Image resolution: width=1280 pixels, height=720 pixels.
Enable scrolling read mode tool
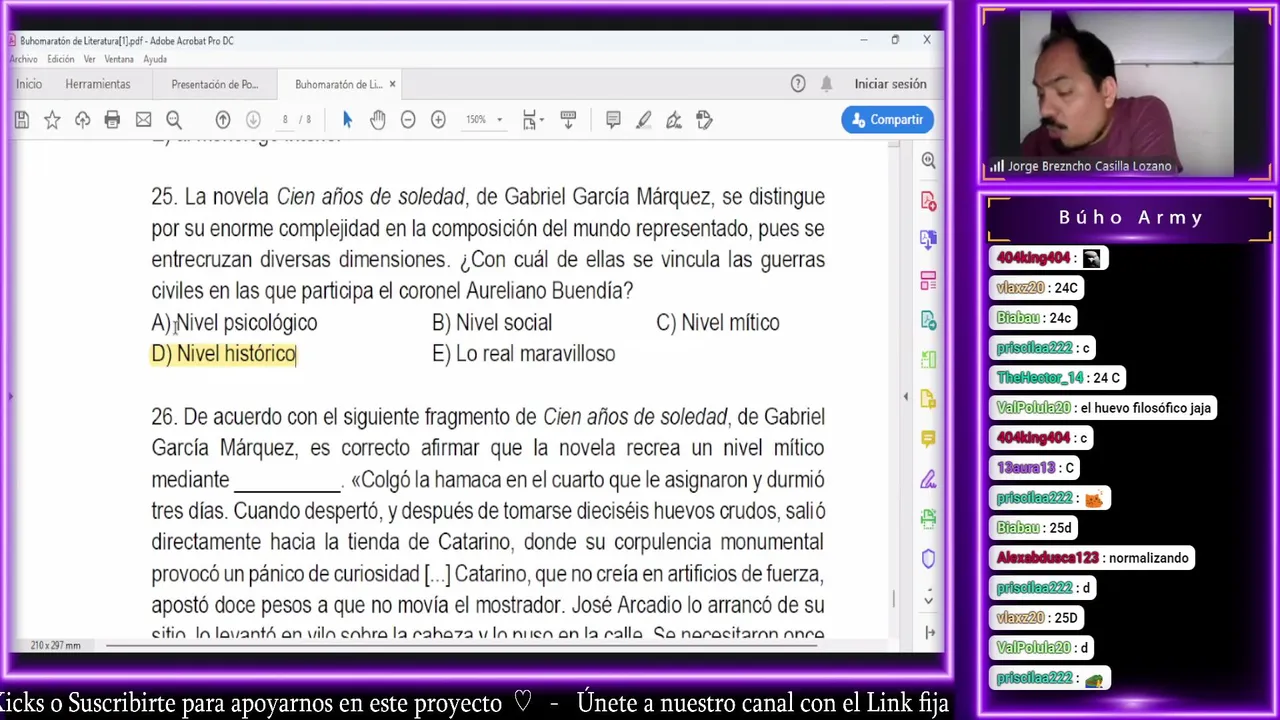[x=568, y=120]
